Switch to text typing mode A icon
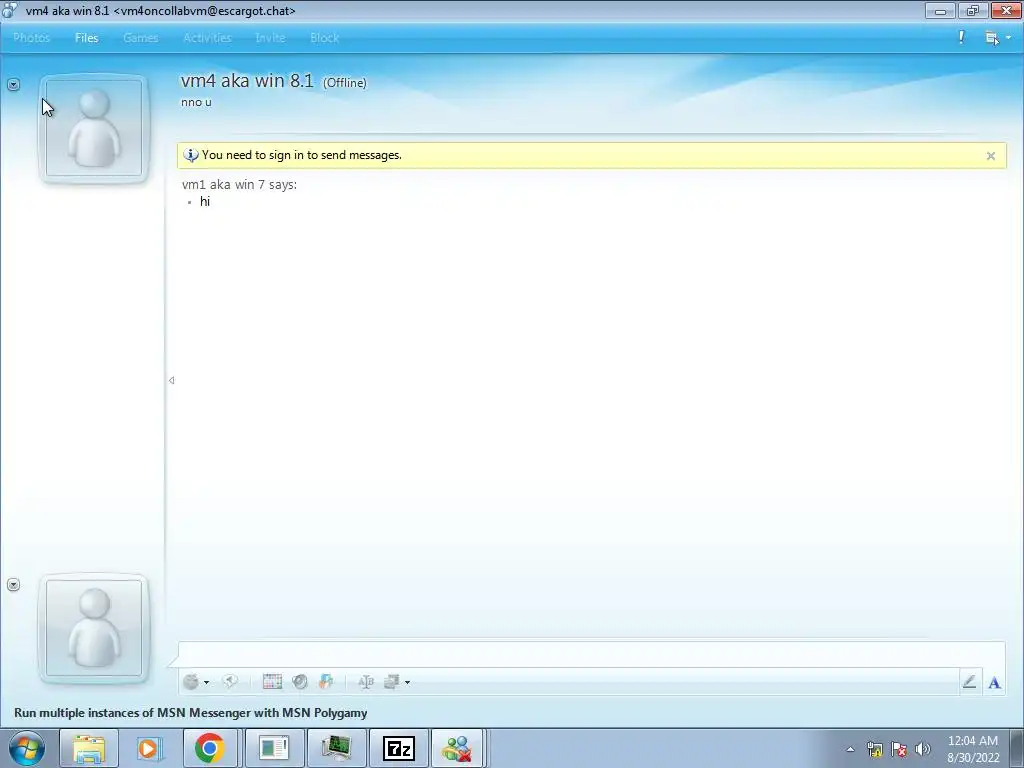The image size is (1024, 768). click(x=994, y=682)
